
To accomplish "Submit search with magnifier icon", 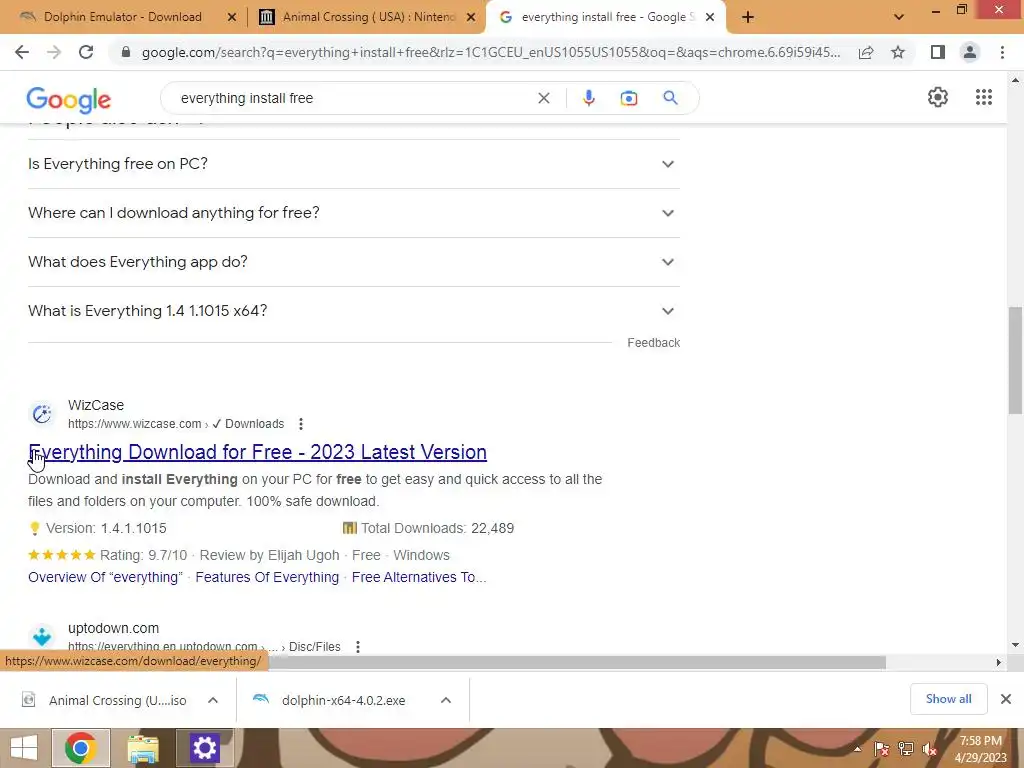I will 670,98.
